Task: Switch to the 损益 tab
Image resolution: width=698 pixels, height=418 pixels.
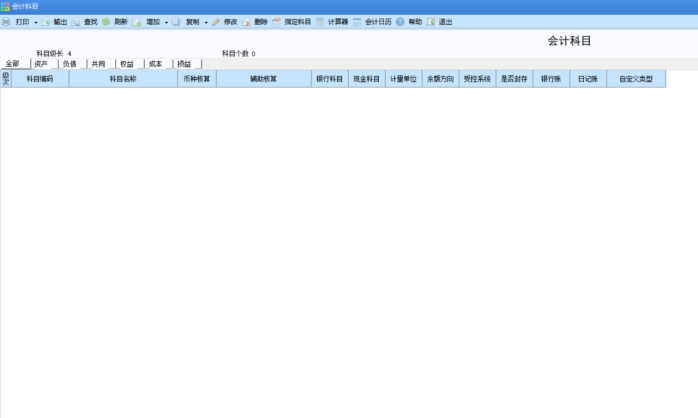Action: point(187,64)
